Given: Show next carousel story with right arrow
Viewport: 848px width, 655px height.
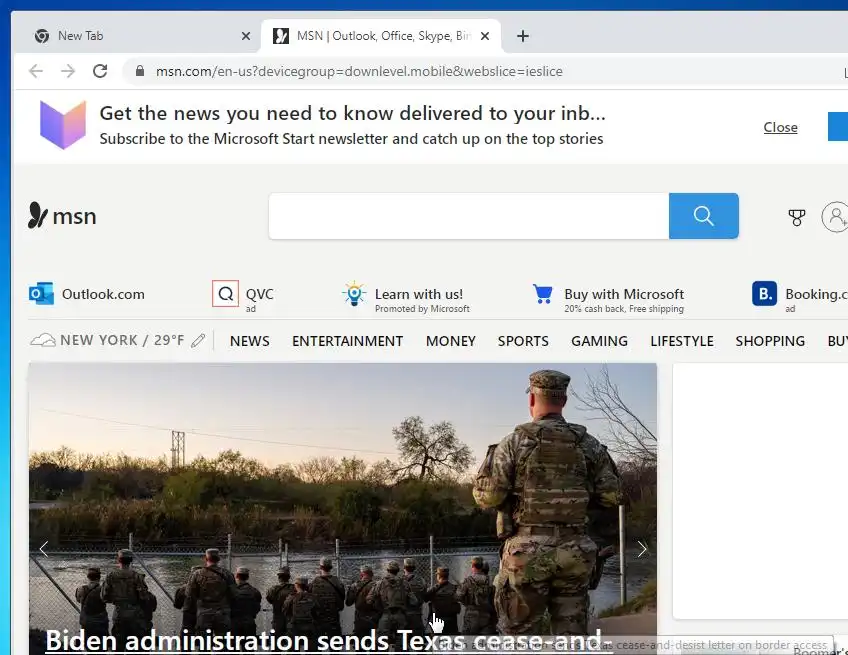Looking at the screenshot, I should point(641,549).
